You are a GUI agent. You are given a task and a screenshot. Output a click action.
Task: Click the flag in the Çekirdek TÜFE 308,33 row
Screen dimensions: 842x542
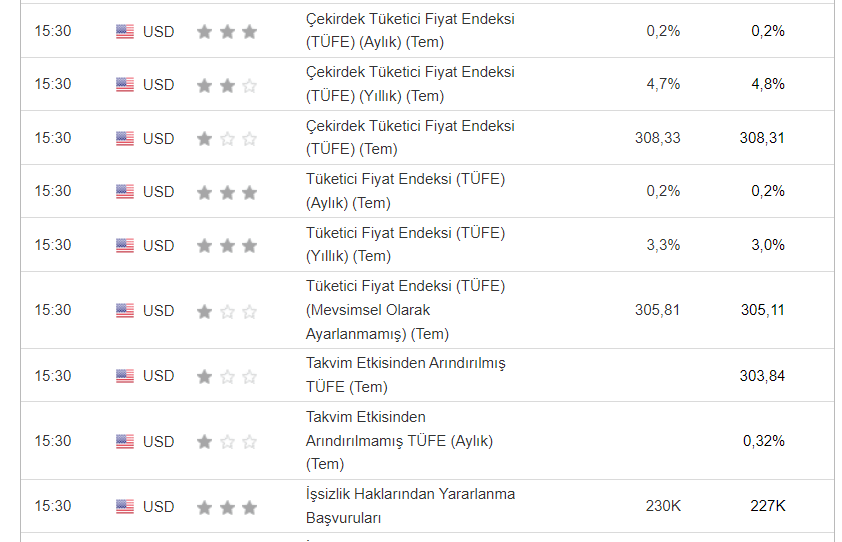tap(125, 138)
